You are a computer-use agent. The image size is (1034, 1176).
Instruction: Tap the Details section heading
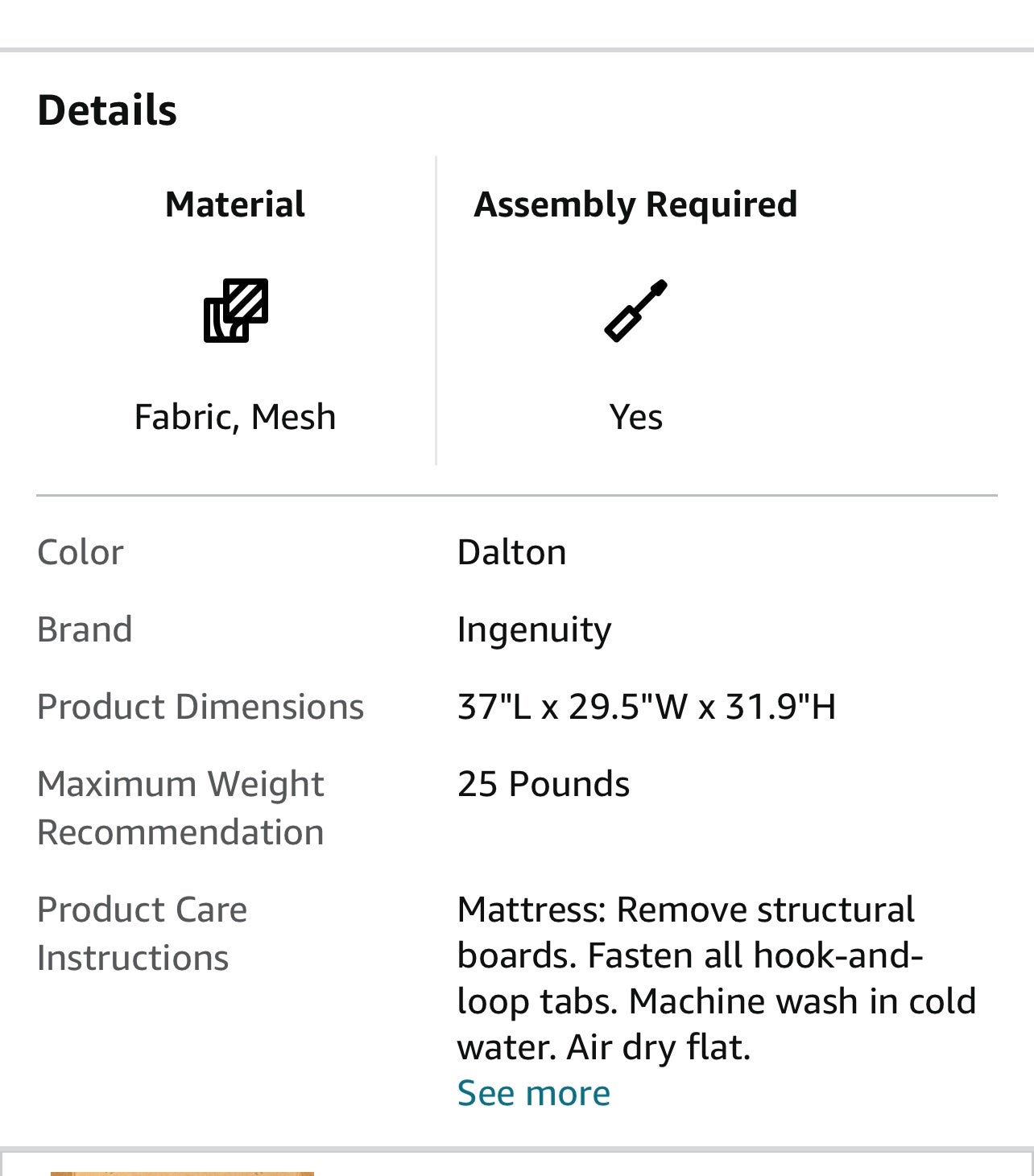[x=107, y=110]
